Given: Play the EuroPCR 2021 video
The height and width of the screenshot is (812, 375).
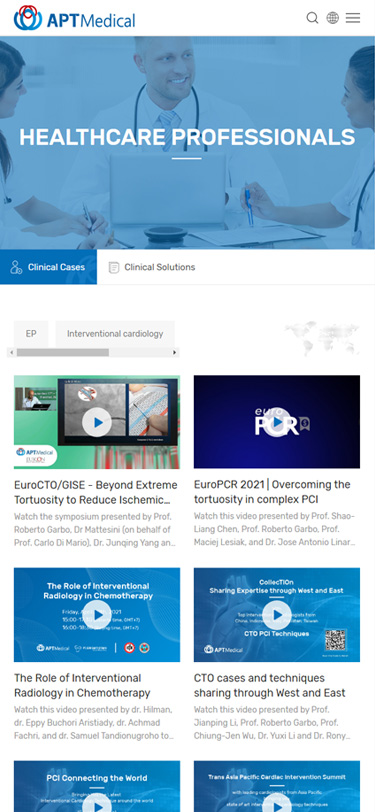Looking at the screenshot, I should pos(277,422).
